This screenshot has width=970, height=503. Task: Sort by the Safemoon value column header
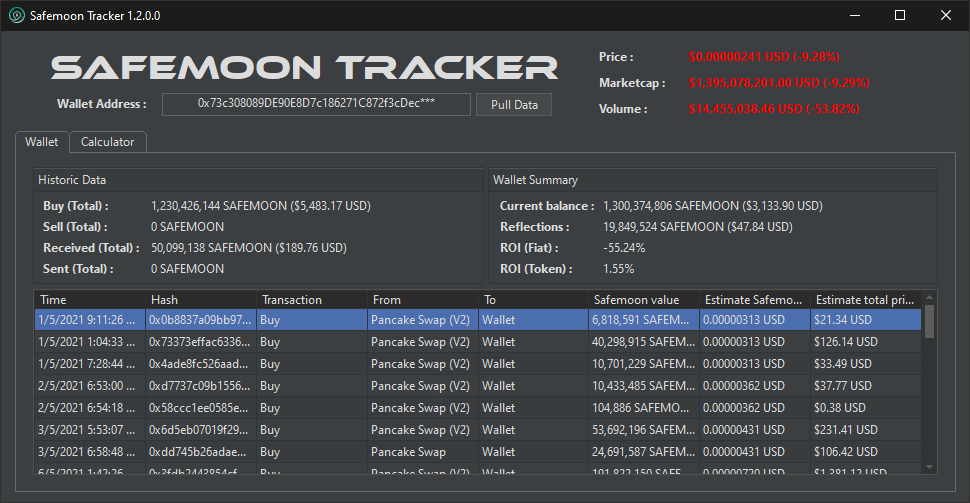coord(644,299)
